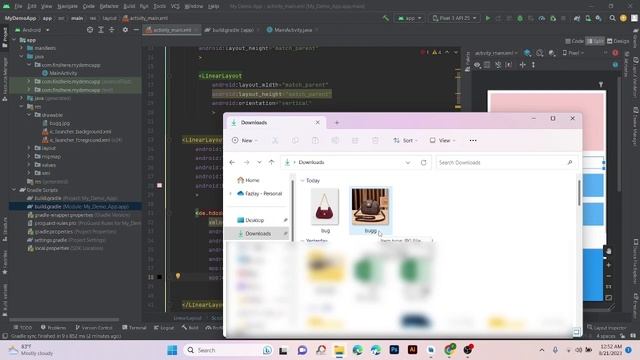The width and height of the screenshot is (640, 360).
Task: Toggle the design view options eye icon
Action: pyautogui.click(x=477, y=65)
